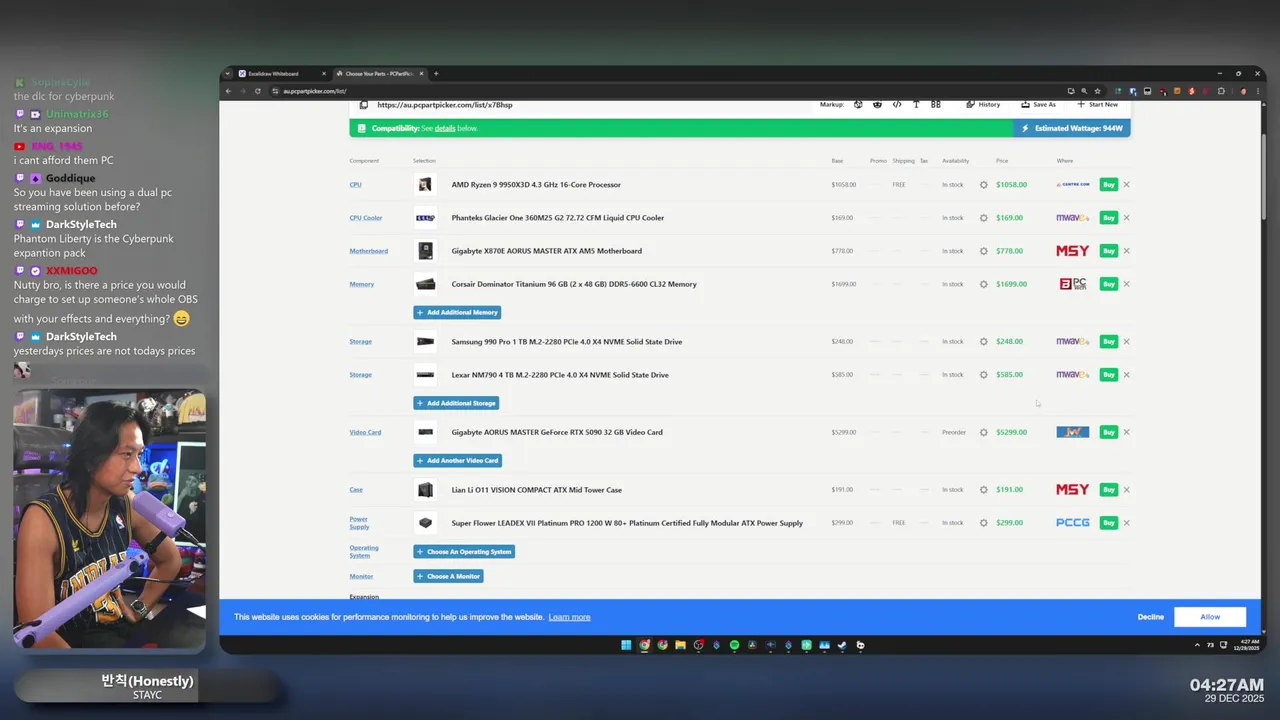
Task: Choose An Operating System
Action: tap(464, 552)
